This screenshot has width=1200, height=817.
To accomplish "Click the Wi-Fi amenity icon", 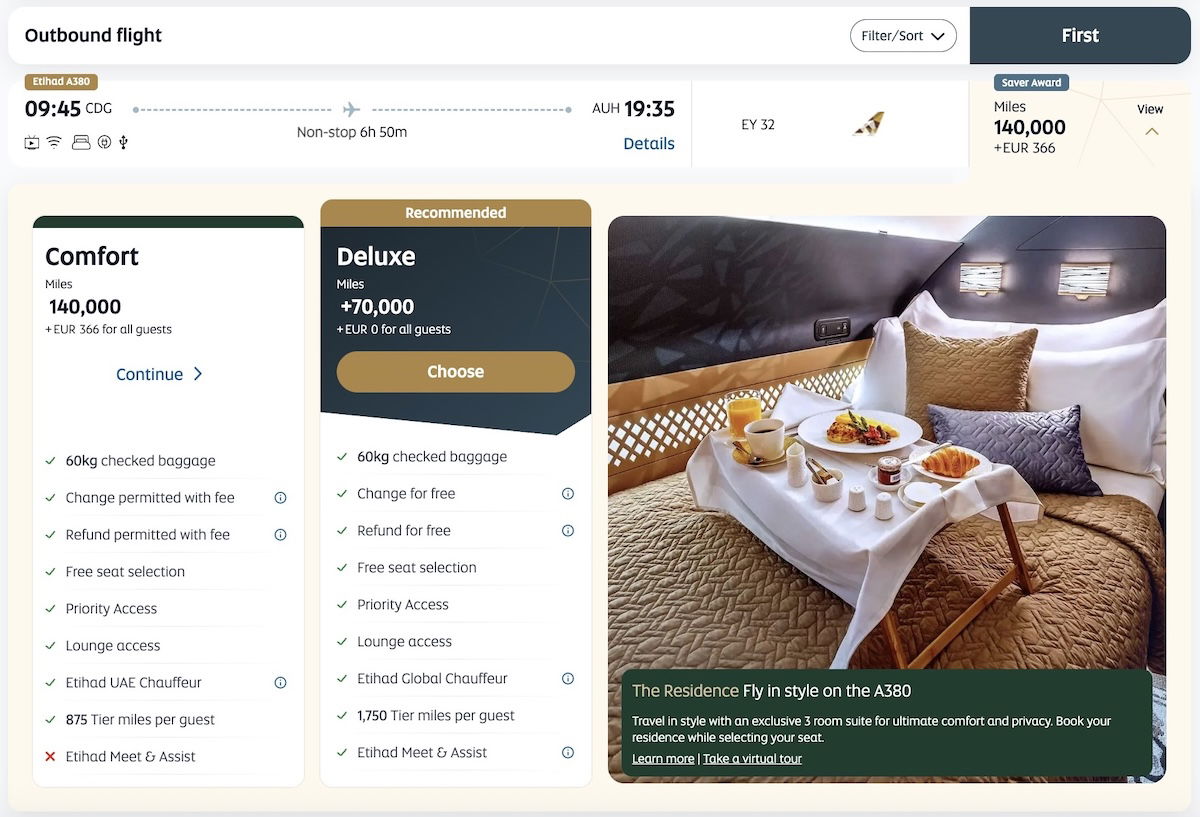I will tap(55, 143).
